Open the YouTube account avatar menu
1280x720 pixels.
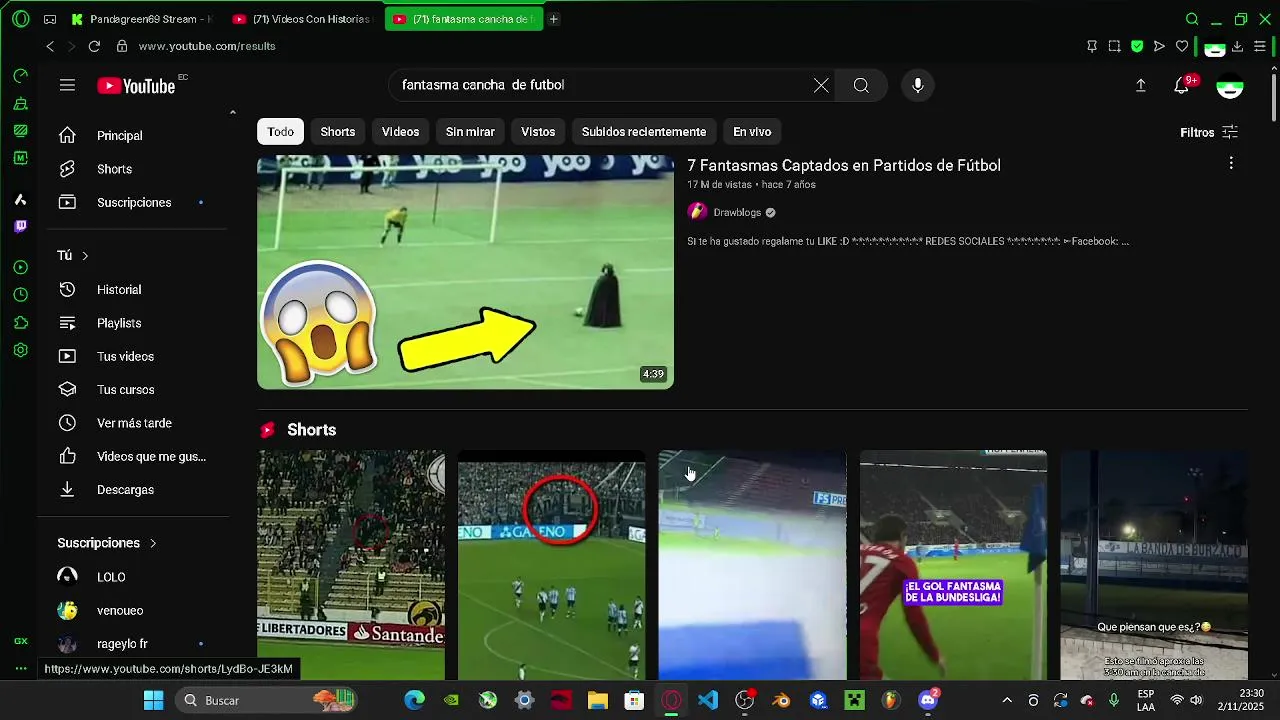pos(1229,86)
